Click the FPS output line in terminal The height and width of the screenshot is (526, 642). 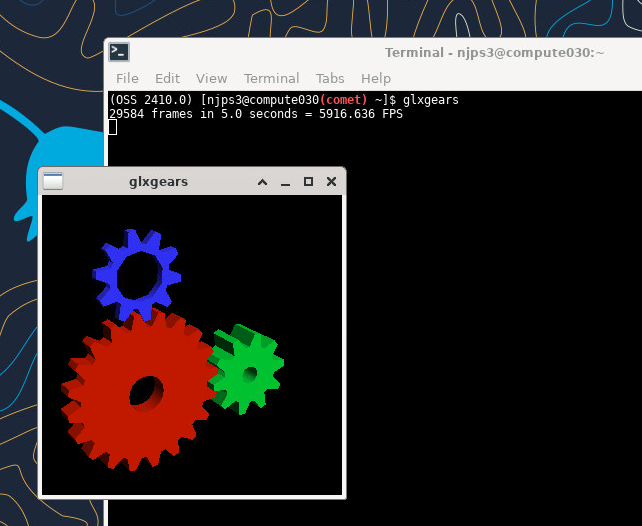(x=255, y=114)
